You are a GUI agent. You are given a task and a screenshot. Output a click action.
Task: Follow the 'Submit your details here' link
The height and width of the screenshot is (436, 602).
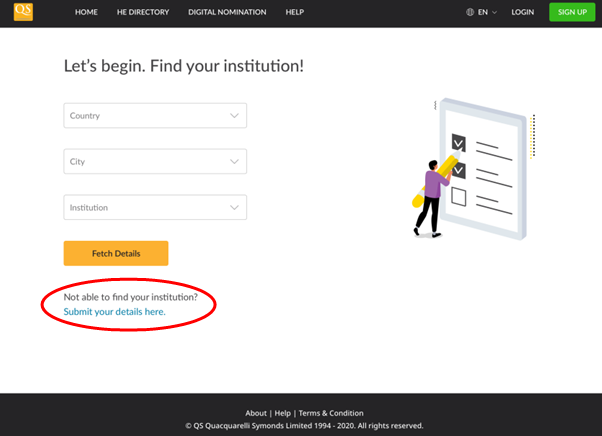(114, 312)
